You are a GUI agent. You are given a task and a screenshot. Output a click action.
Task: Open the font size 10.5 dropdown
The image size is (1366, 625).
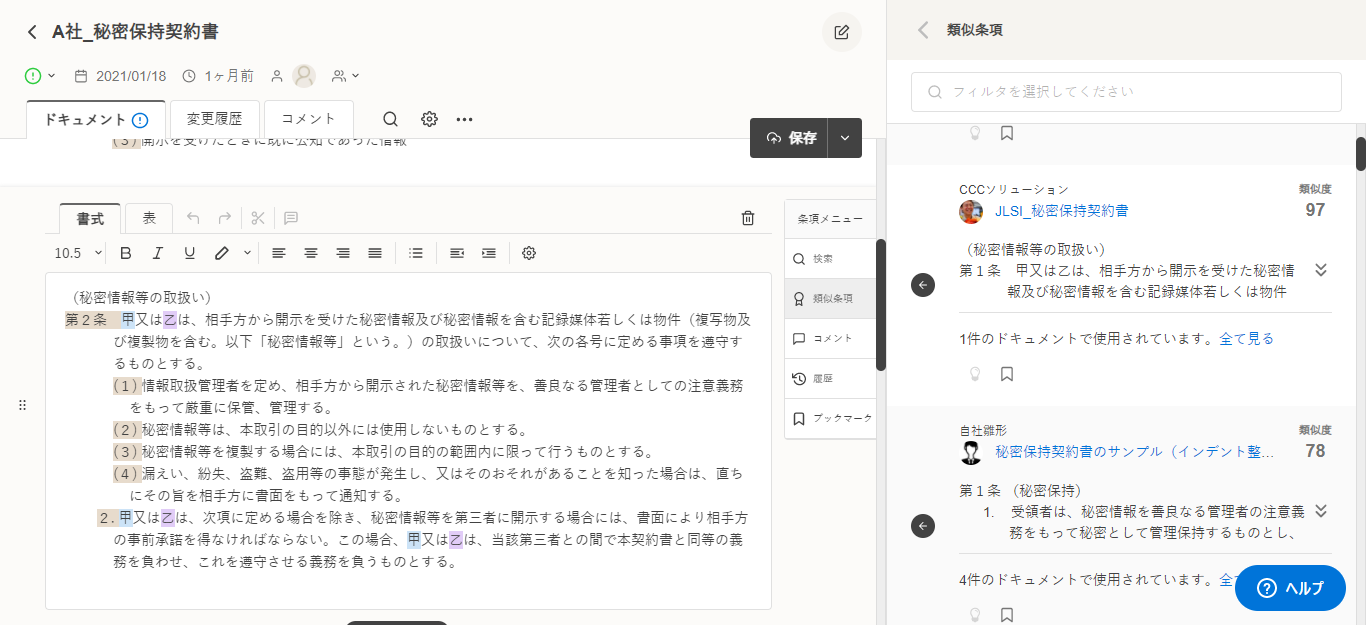pyautogui.click(x=78, y=253)
